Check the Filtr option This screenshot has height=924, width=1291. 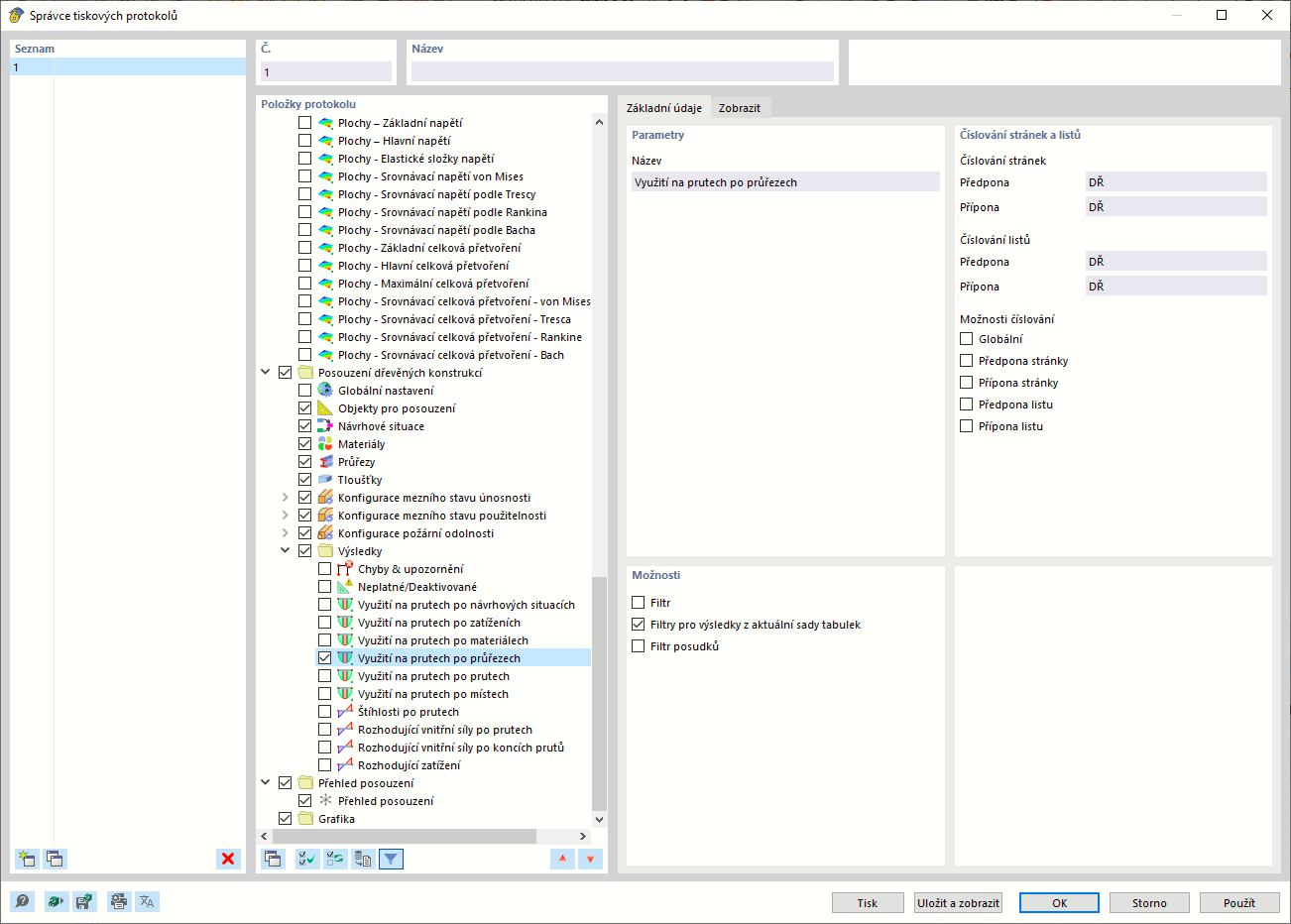click(x=639, y=603)
